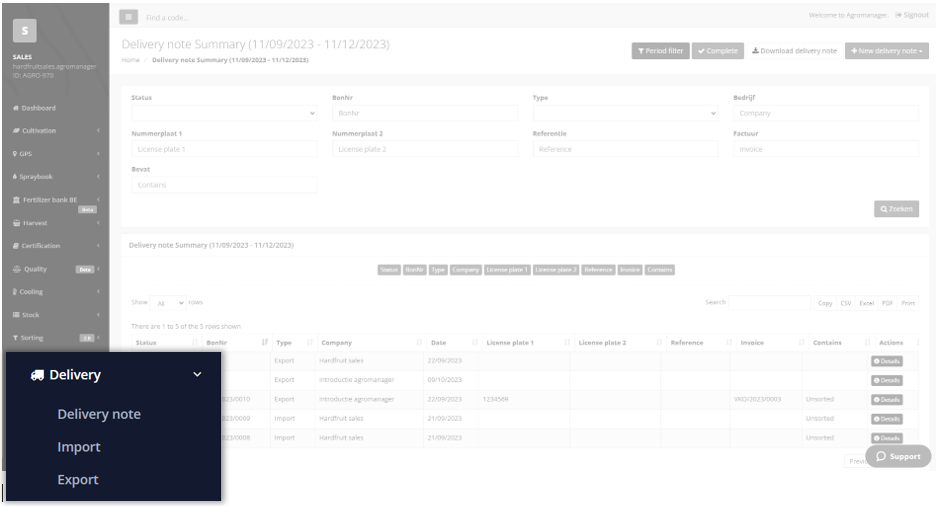This screenshot has width=940, height=506.
Task: Expand the Cultivation sidebar arrow
Action: tap(98, 131)
